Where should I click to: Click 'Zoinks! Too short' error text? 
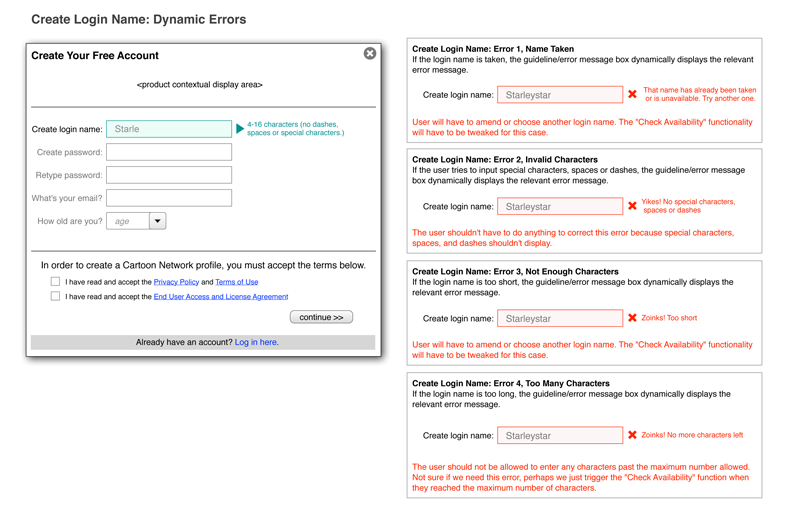click(x=669, y=317)
